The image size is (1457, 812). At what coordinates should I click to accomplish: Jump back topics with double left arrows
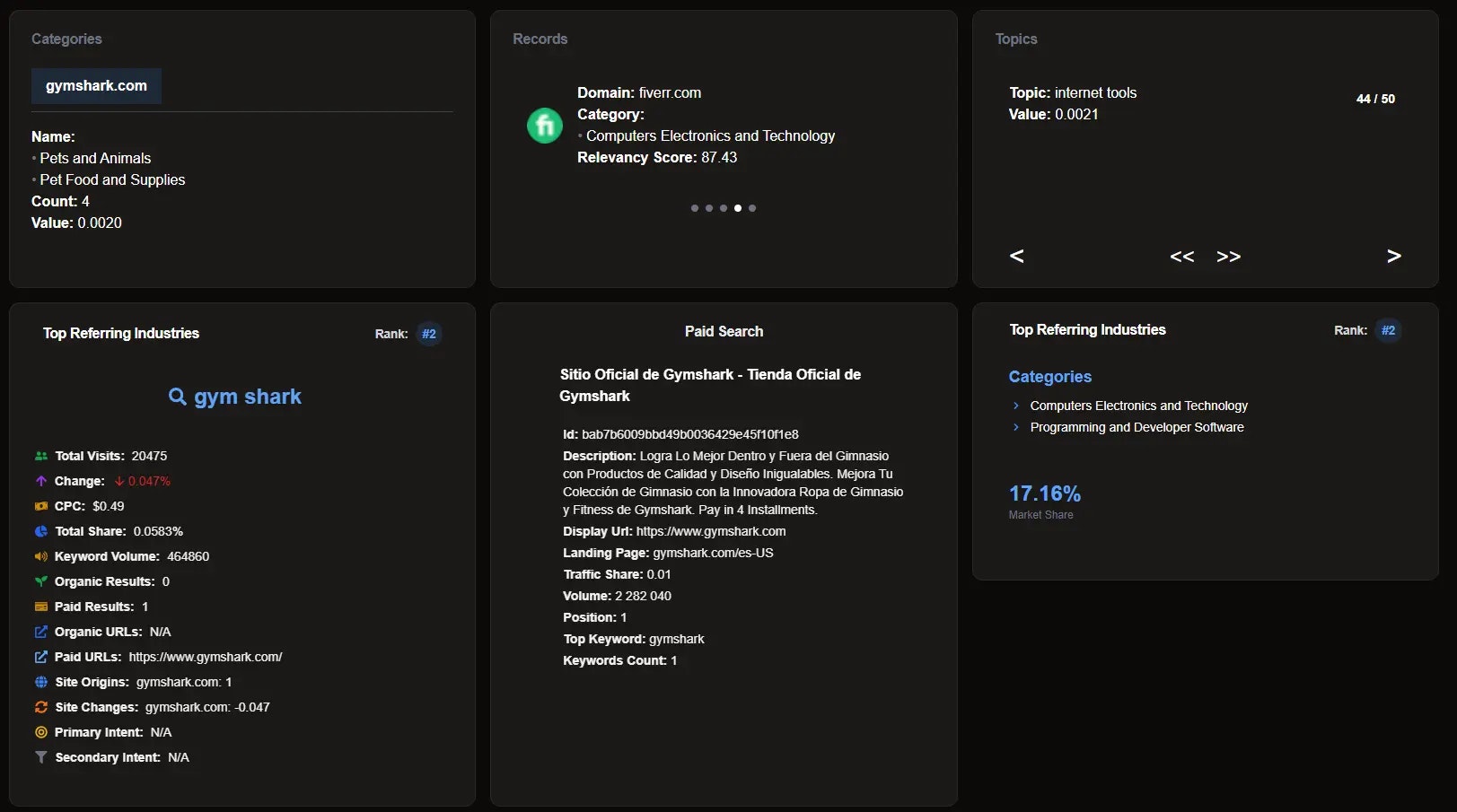1182,257
